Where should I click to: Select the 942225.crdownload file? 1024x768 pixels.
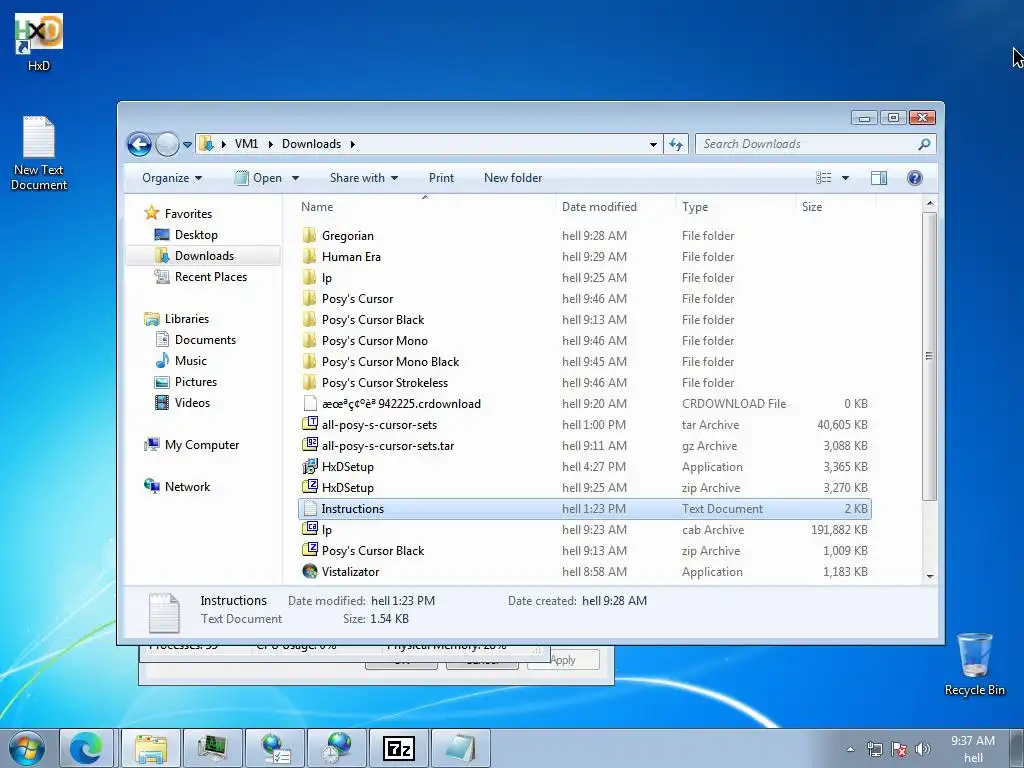coord(584,404)
